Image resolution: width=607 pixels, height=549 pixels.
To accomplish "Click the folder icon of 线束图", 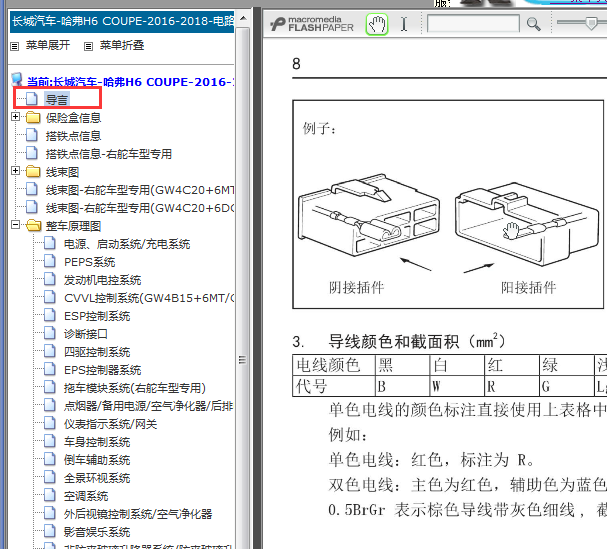I will click(33, 172).
